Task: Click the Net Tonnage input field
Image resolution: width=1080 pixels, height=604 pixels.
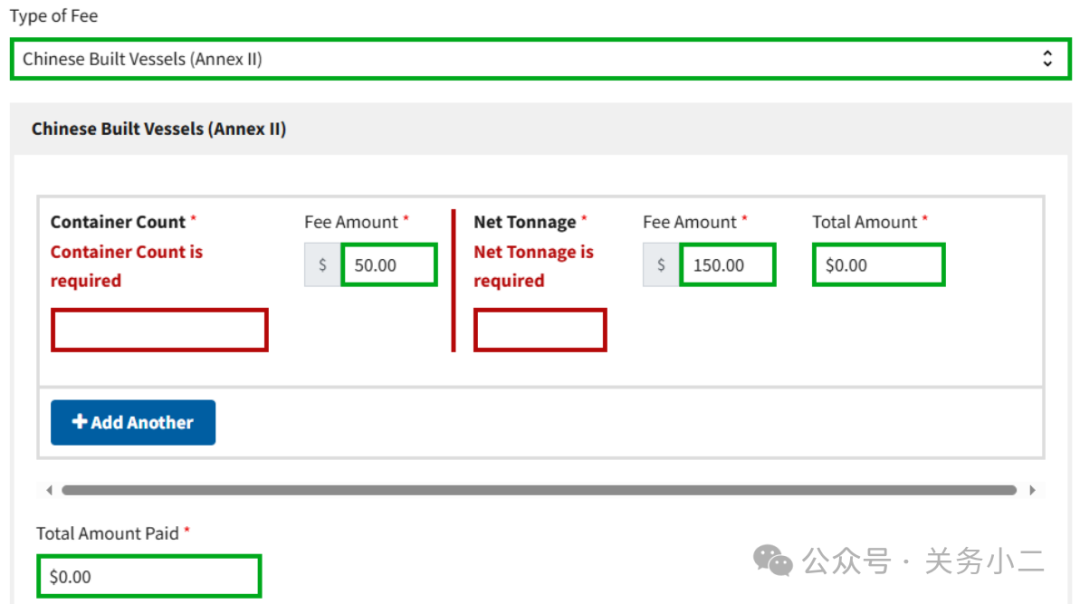Action: point(540,330)
